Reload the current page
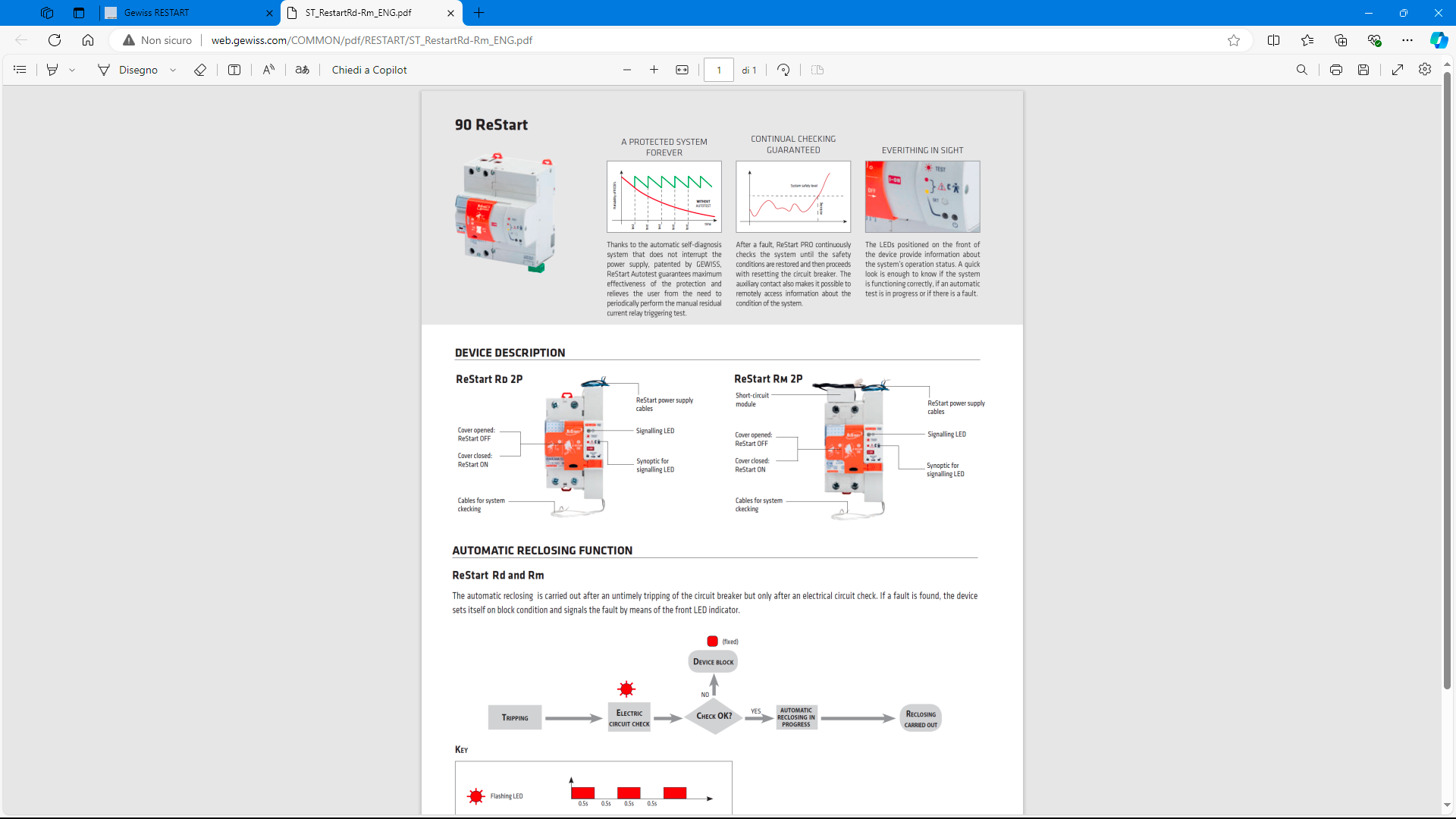This screenshot has width=1456, height=819. pyautogui.click(x=55, y=40)
